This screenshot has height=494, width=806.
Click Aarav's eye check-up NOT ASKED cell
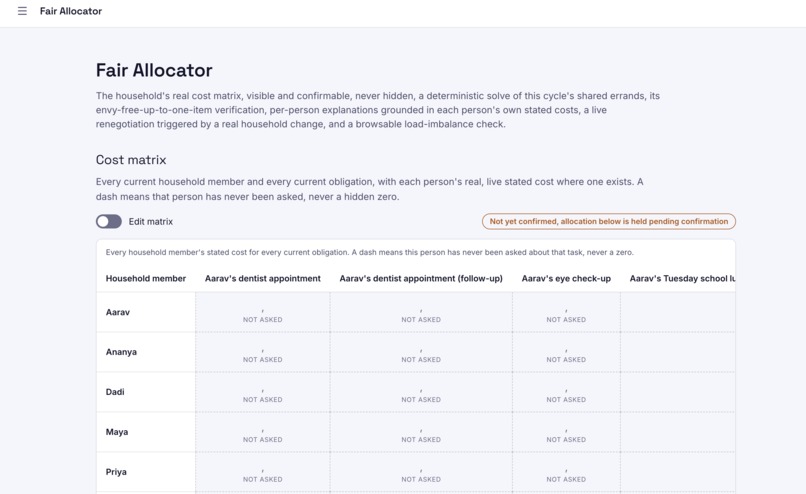pyautogui.click(x=566, y=312)
